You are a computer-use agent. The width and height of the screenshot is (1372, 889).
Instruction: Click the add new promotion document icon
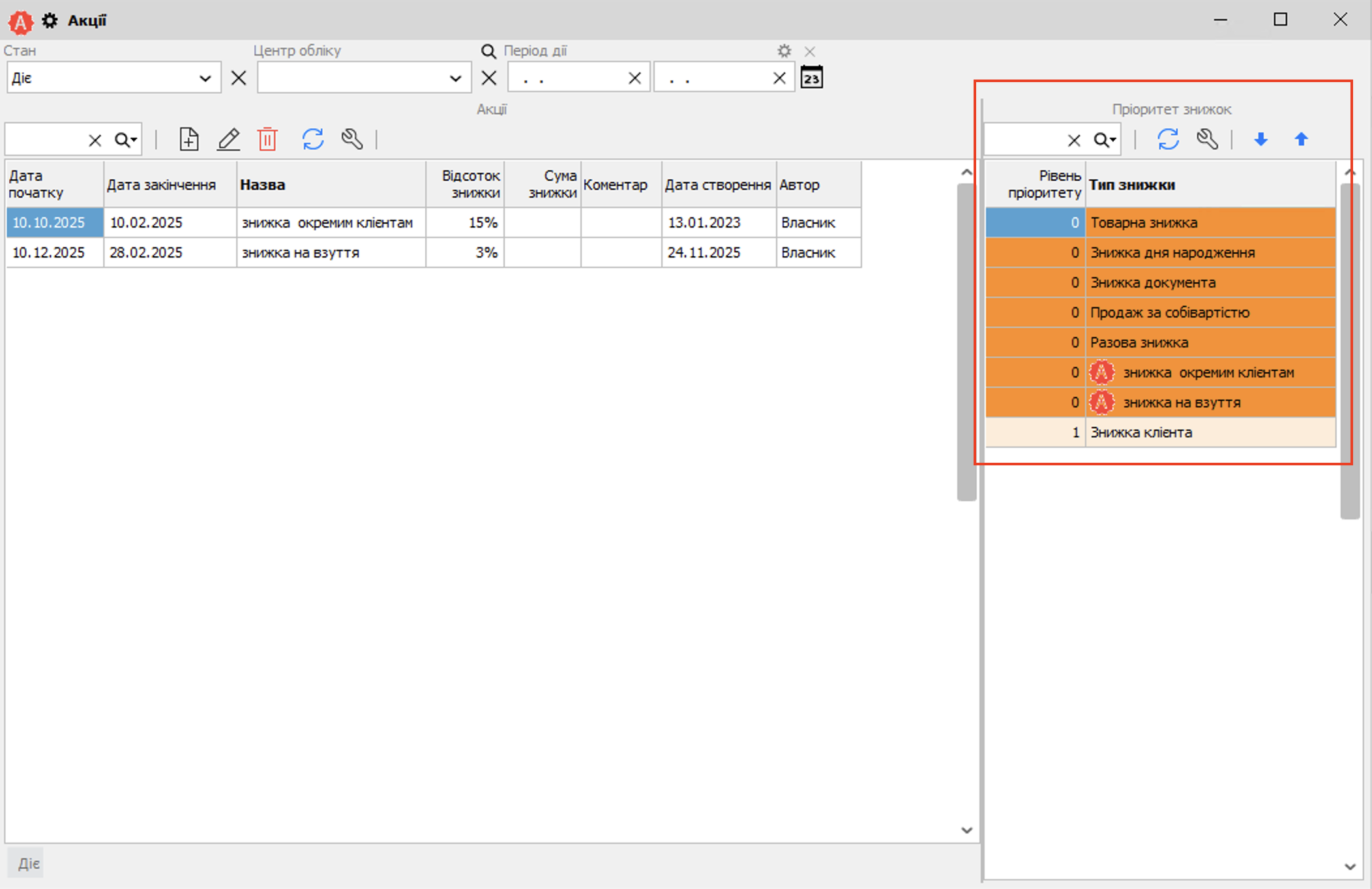pyautogui.click(x=188, y=139)
